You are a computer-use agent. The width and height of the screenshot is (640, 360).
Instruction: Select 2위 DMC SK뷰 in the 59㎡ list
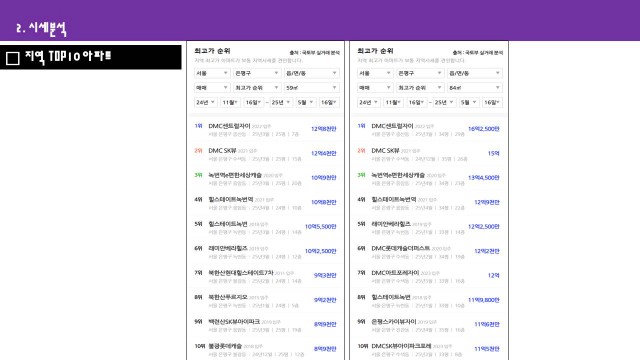pyautogui.click(x=266, y=154)
